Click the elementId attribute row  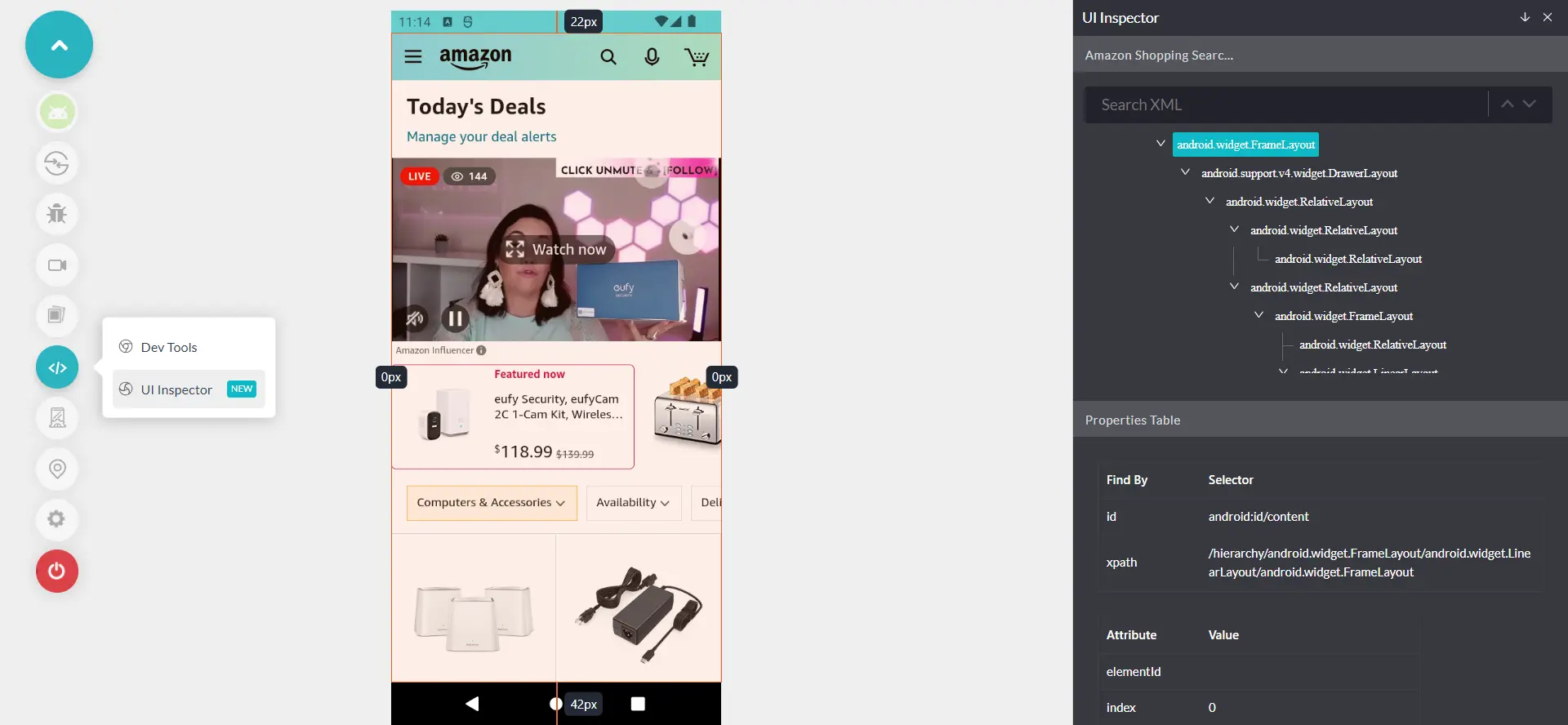[x=1258, y=672]
